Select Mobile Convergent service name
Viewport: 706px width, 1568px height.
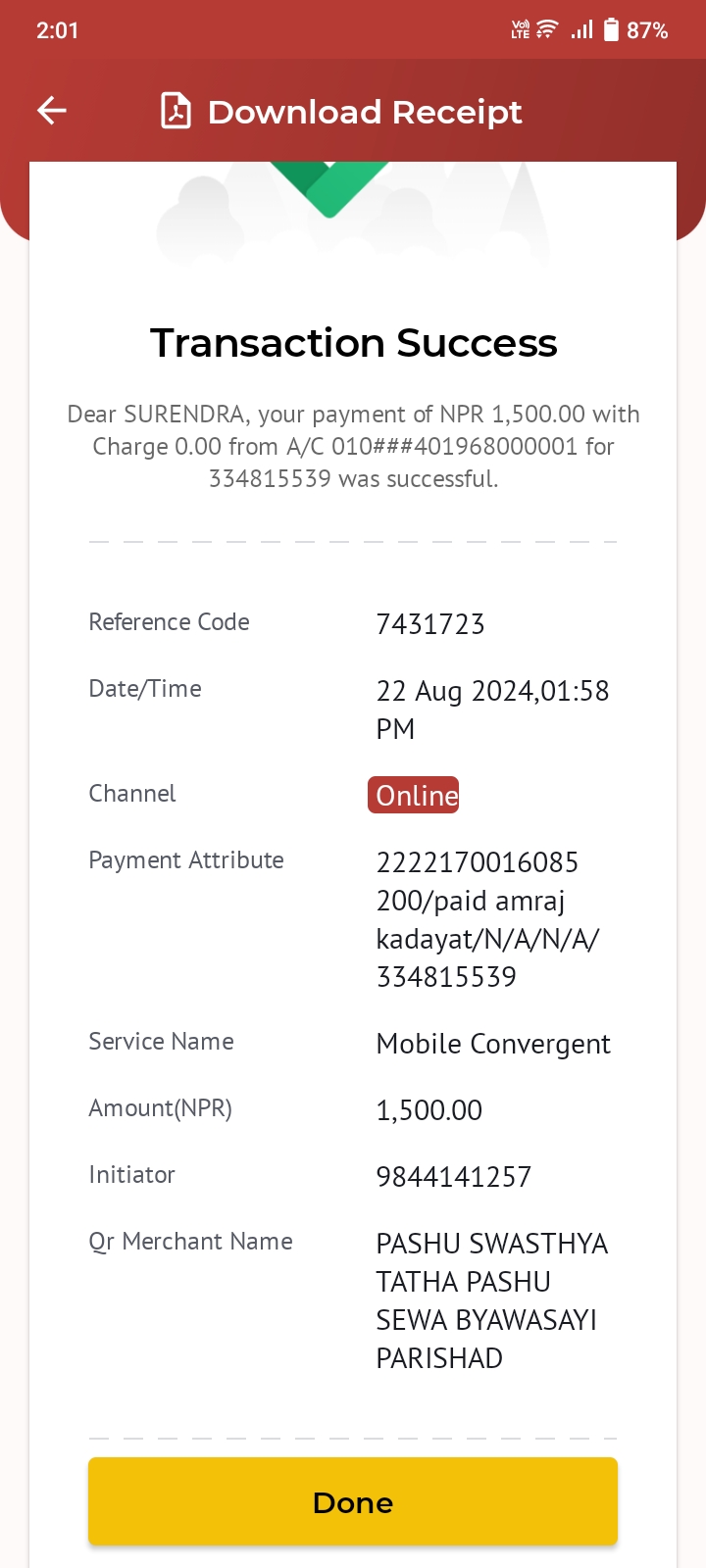(493, 1045)
